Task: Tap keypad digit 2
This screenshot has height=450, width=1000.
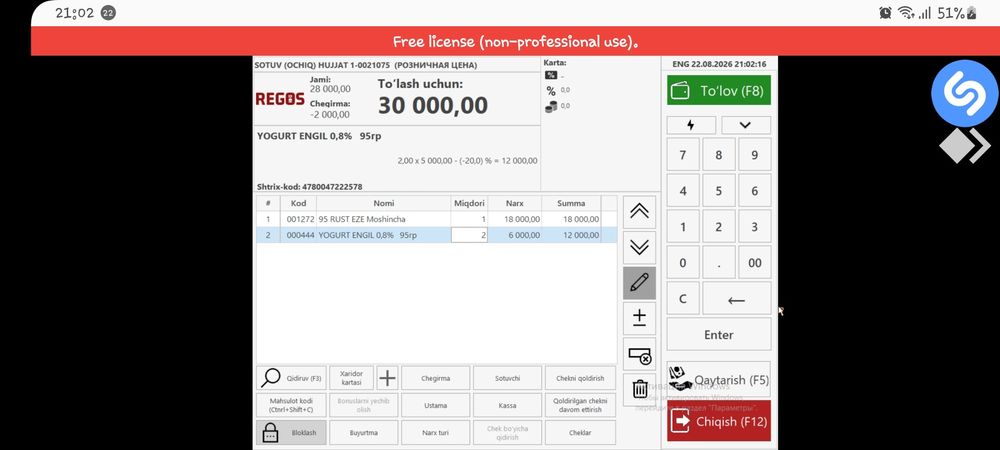Action: tap(719, 227)
